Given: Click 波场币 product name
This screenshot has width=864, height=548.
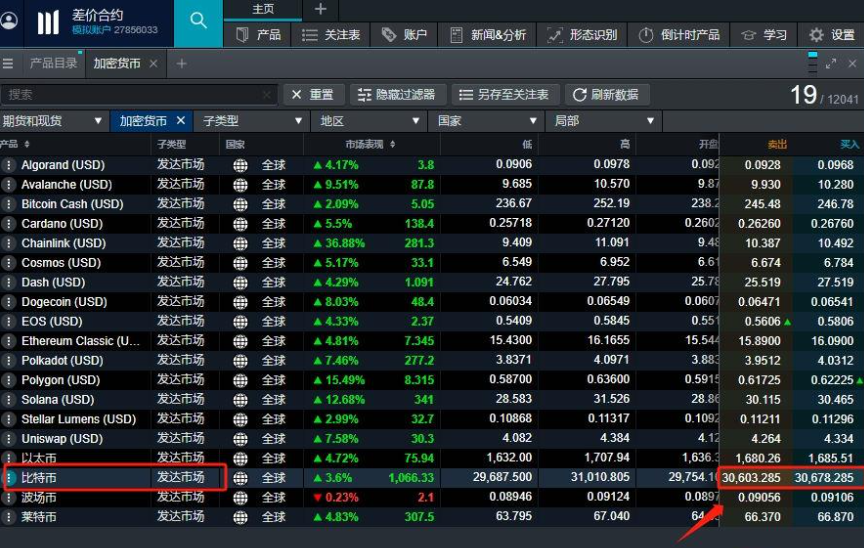Looking at the screenshot, I should click(39, 497).
